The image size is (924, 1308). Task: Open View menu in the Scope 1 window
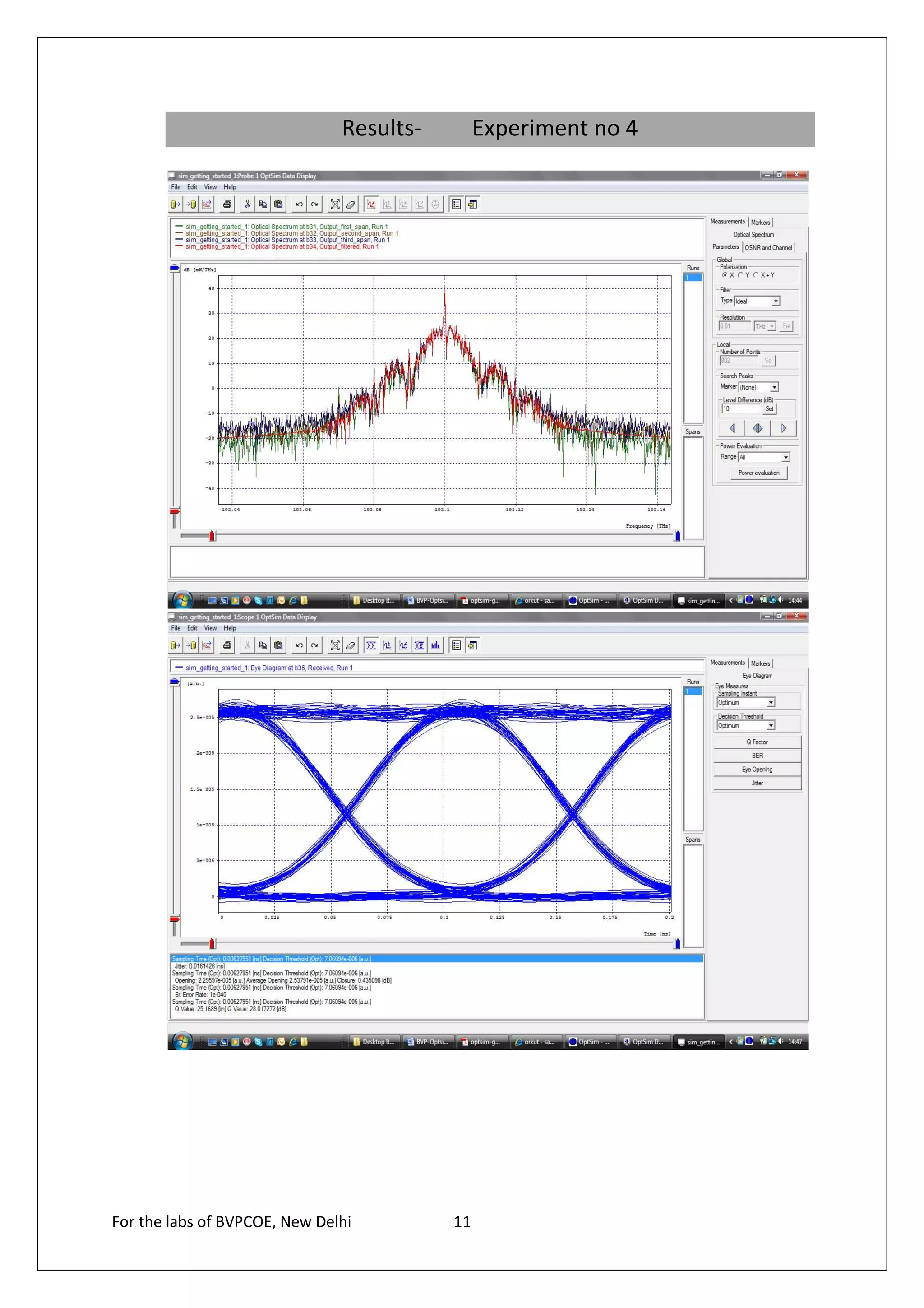pos(210,628)
